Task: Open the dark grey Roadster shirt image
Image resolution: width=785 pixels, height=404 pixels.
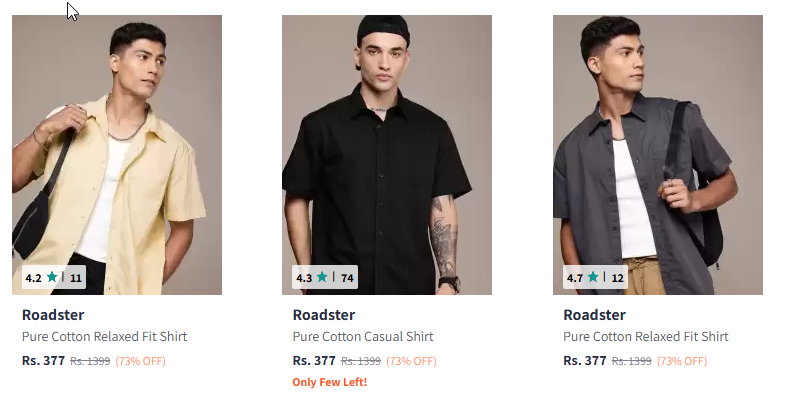Action: pyautogui.click(x=658, y=155)
